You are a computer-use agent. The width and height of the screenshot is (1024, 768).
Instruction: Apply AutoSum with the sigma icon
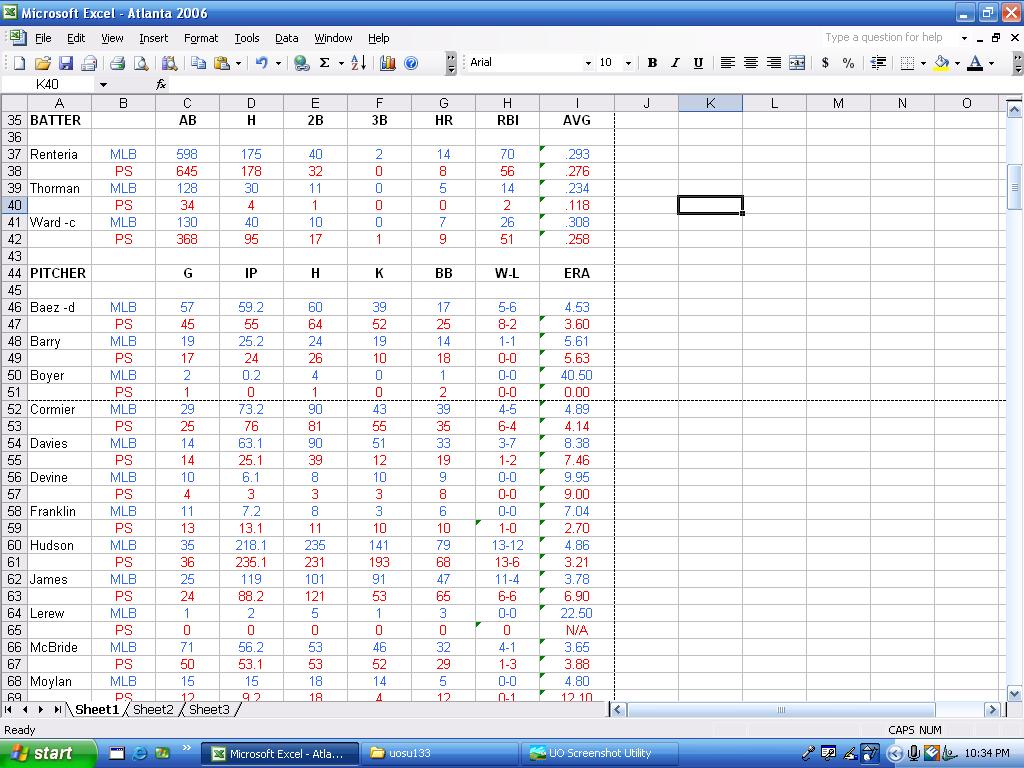coord(325,63)
